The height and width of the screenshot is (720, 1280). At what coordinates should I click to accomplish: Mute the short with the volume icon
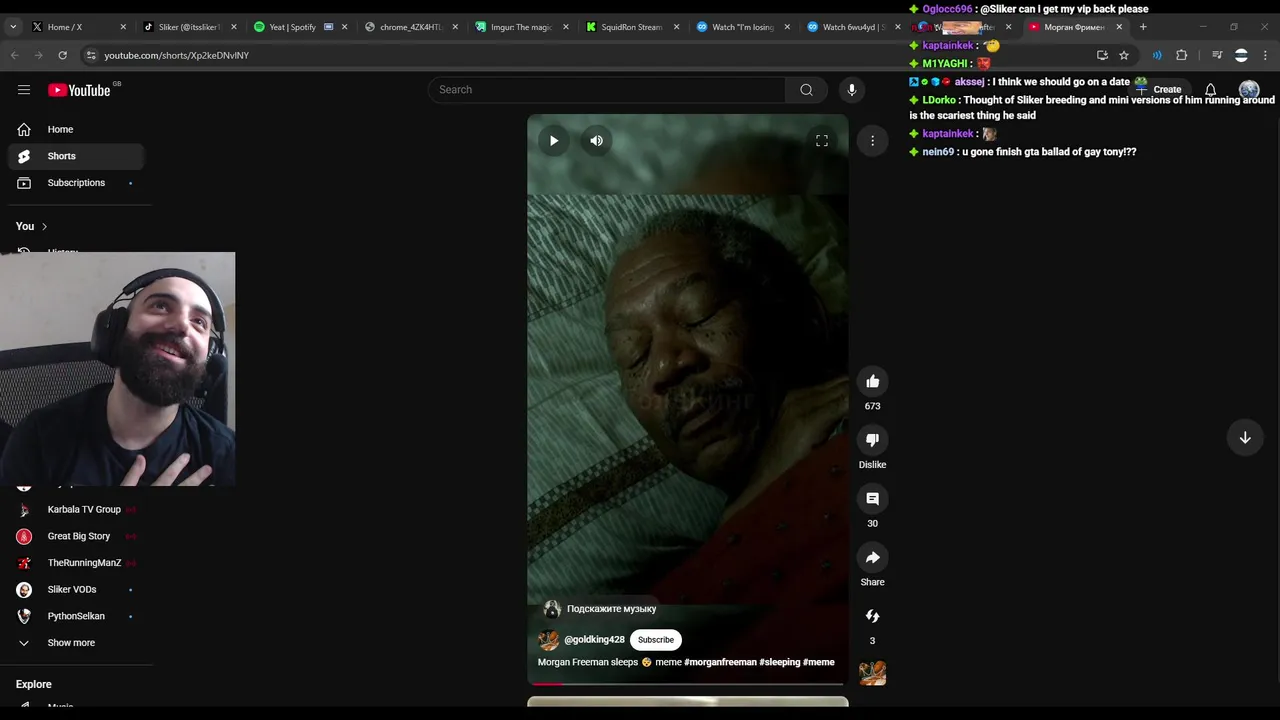[x=597, y=141]
